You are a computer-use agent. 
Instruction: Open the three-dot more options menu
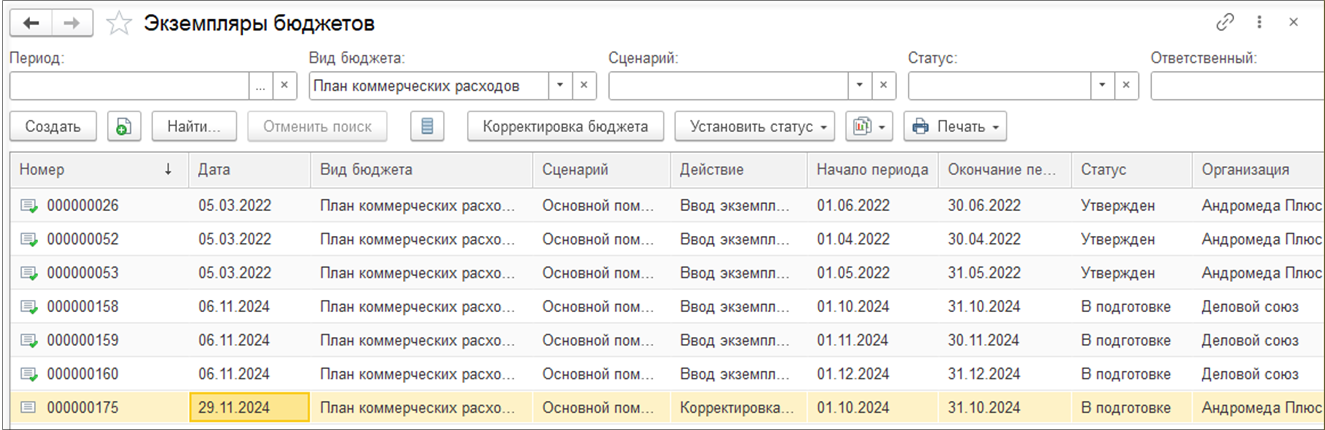[x=1259, y=22]
